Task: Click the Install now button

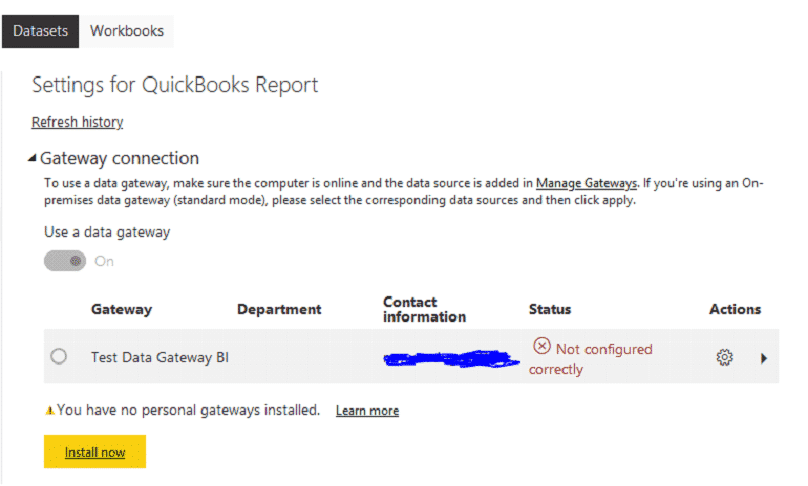Action: coord(95,451)
